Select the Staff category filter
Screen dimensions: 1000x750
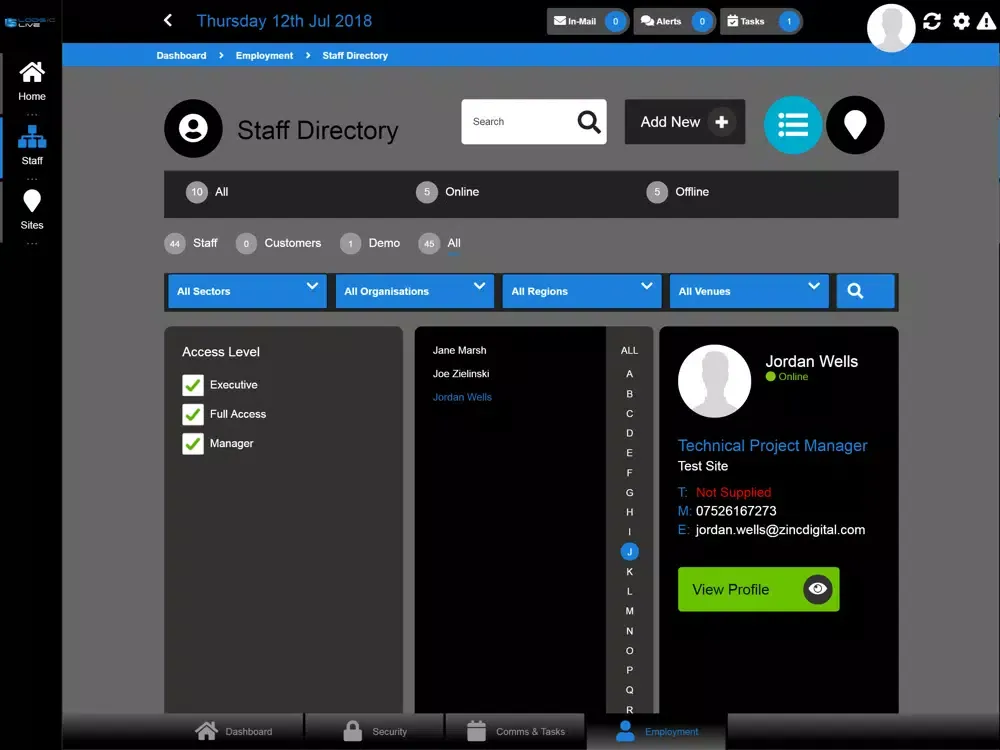[x=191, y=243]
